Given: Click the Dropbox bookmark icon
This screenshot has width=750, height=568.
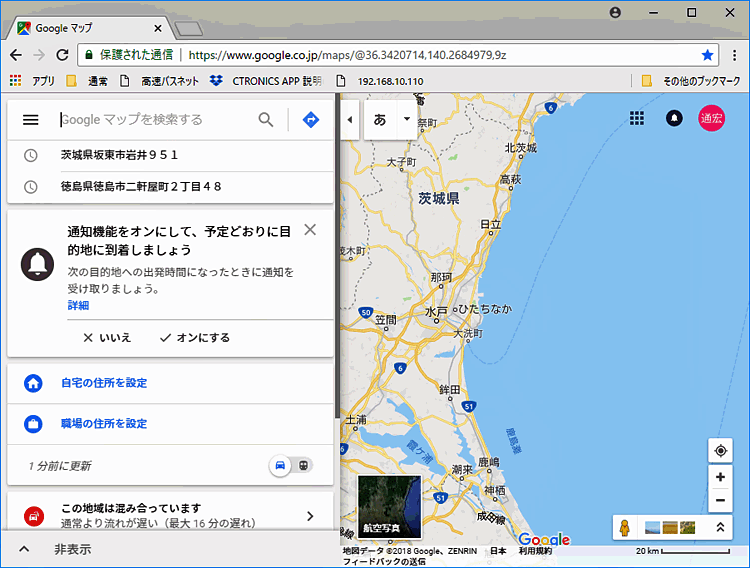Looking at the screenshot, I should click(x=216, y=81).
